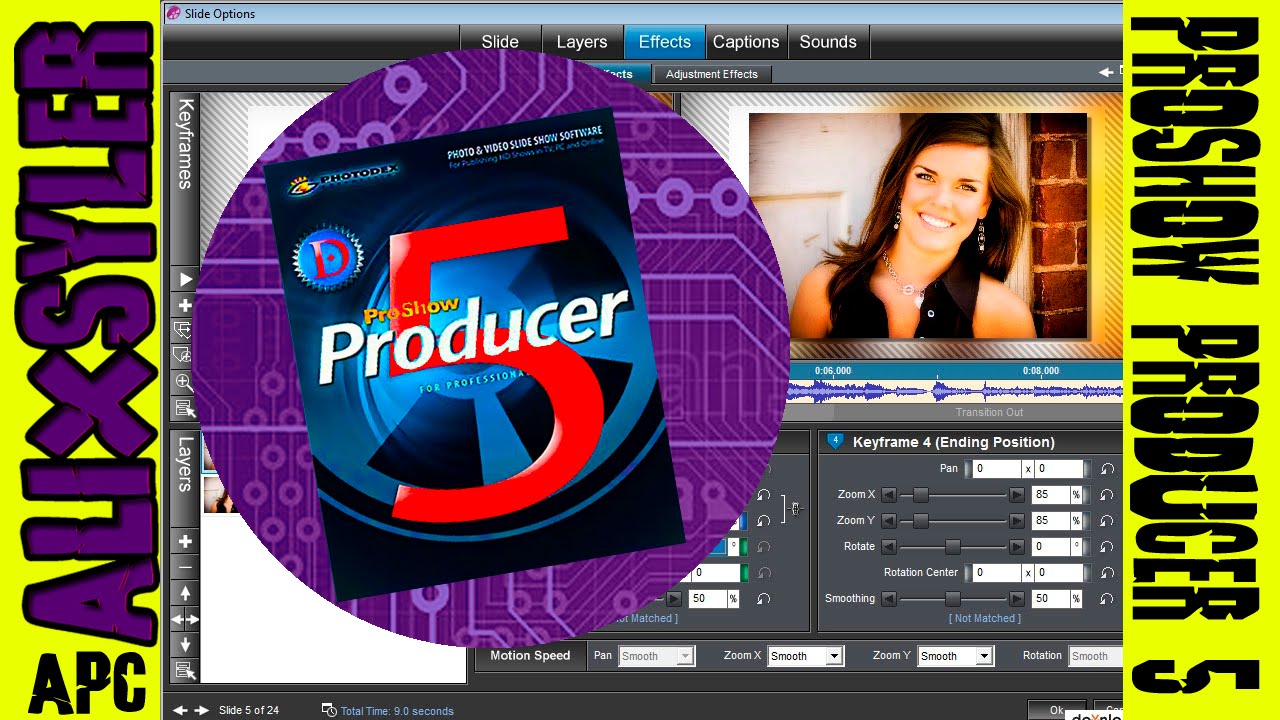This screenshot has width=1280, height=720.
Task: Click the Pan X input field
Action: pos(996,468)
